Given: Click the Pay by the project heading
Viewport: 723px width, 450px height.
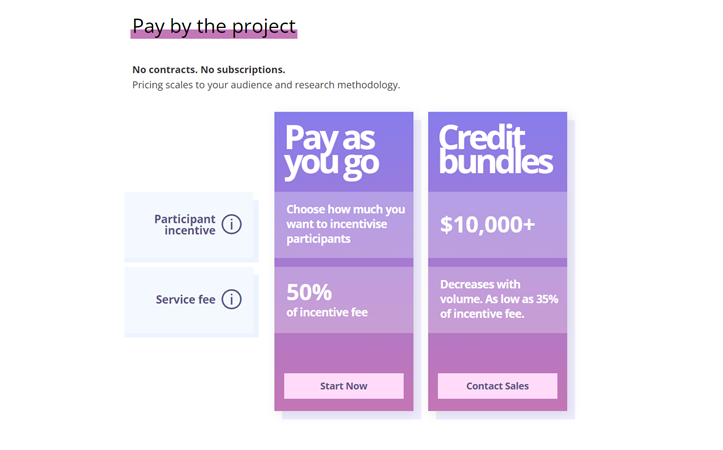Looking at the screenshot, I should [214, 26].
